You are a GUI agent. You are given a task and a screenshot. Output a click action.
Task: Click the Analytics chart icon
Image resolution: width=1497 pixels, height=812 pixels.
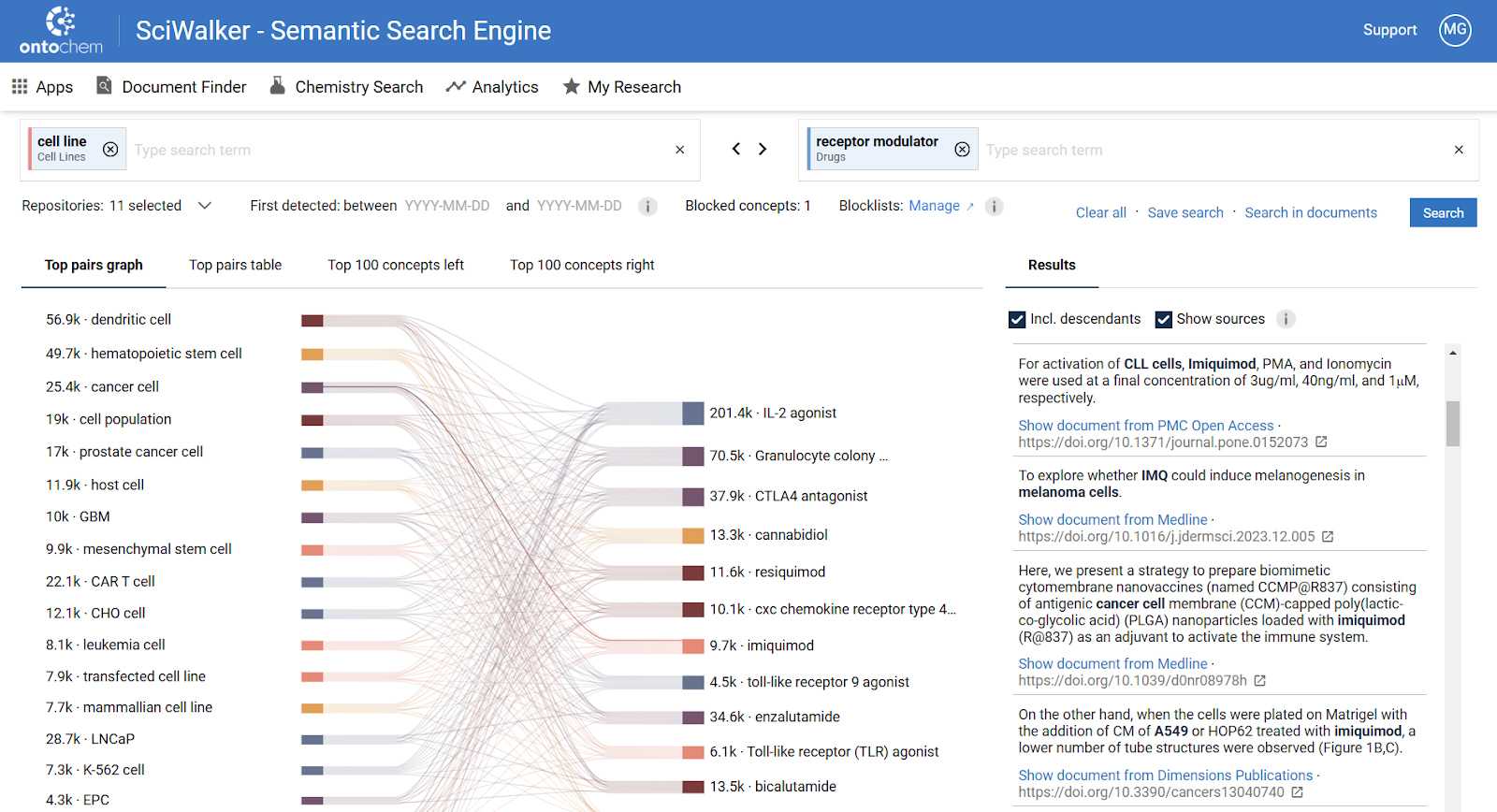(x=456, y=87)
